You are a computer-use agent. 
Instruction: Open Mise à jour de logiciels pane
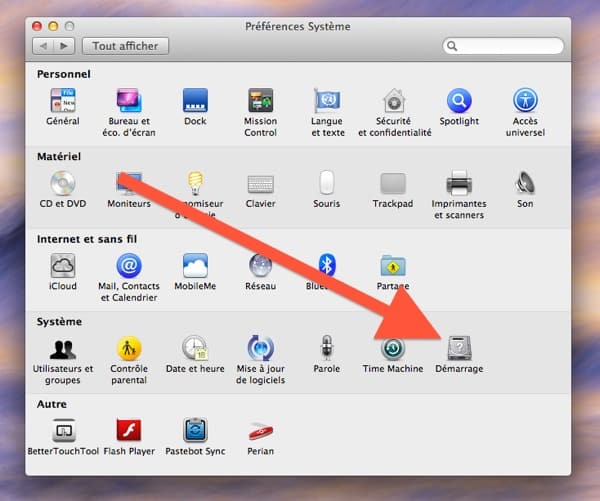pos(261,348)
